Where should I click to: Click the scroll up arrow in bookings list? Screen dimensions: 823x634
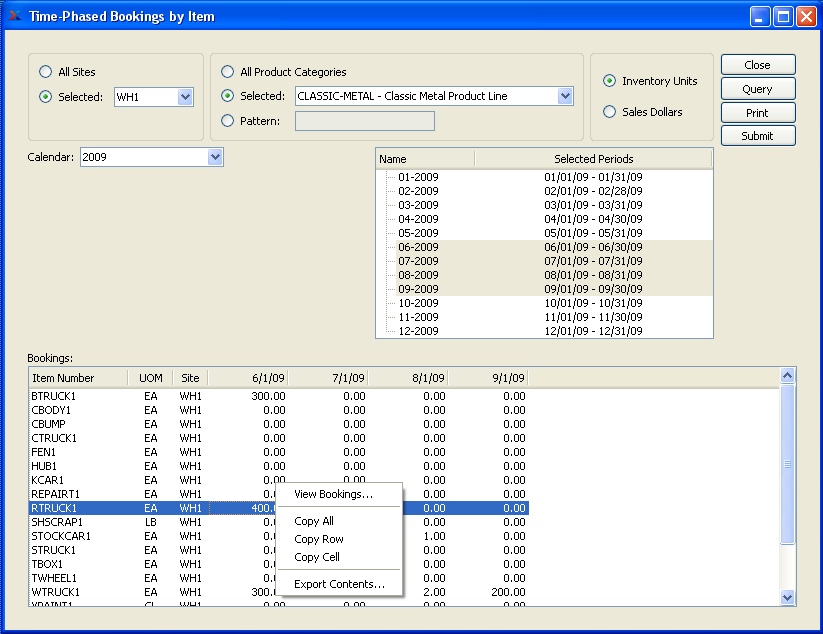tap(787, 376)
